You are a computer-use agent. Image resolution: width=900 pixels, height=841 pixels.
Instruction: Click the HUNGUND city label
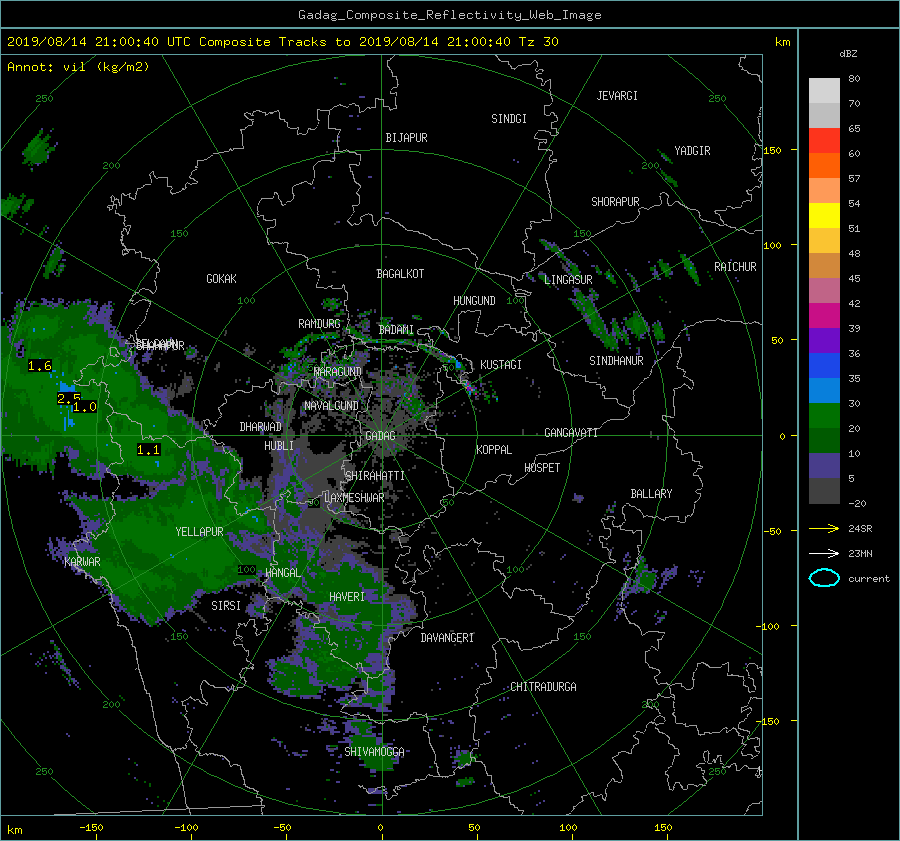point(474,301)
